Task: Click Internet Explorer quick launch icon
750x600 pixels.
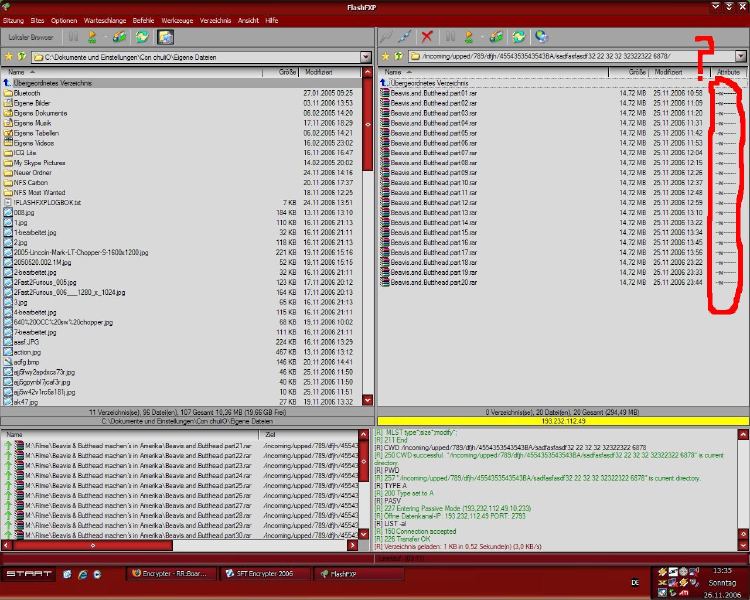Action: [x=83, y=574]
